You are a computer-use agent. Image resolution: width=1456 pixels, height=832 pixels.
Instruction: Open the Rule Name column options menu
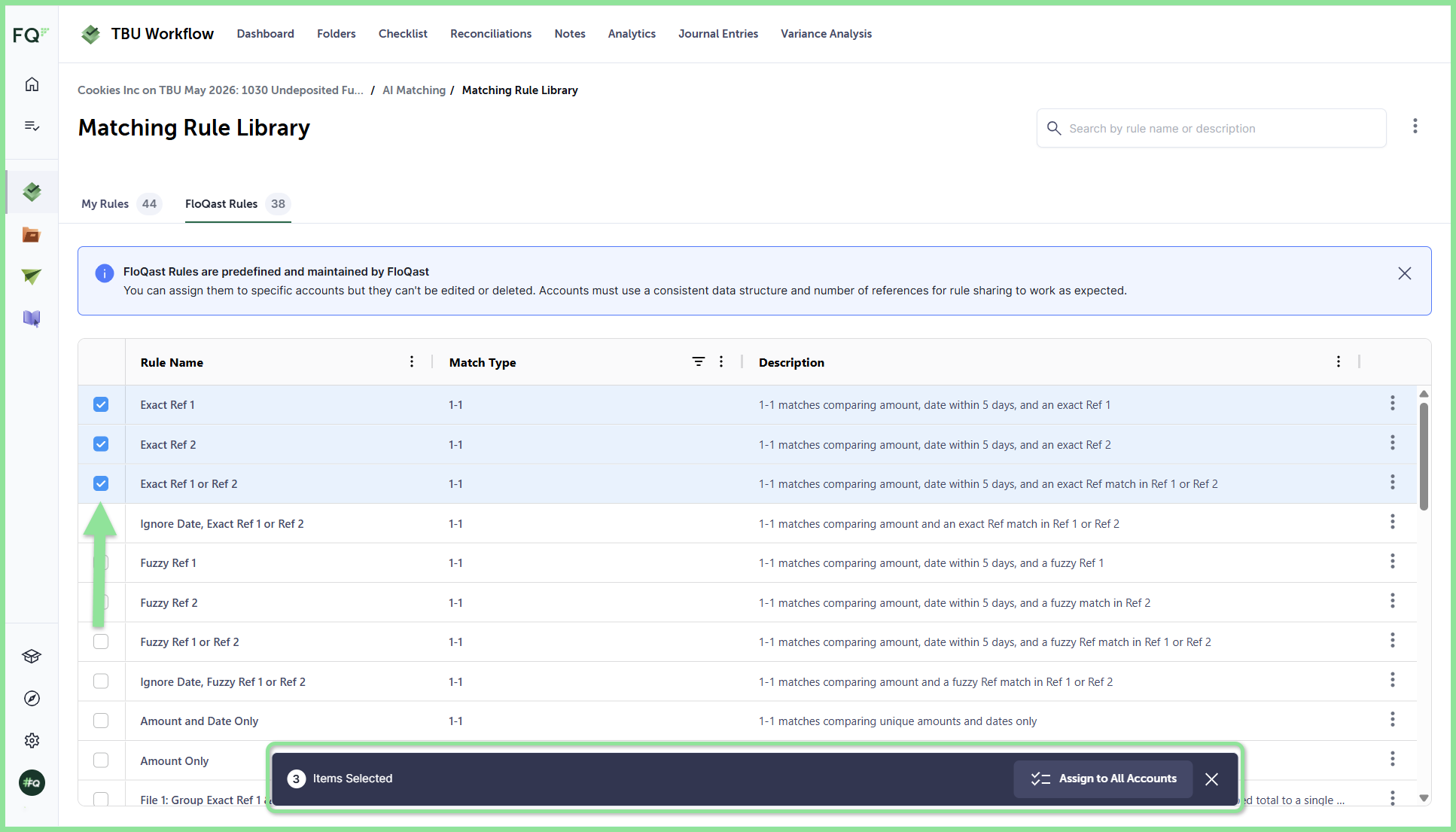412,362
